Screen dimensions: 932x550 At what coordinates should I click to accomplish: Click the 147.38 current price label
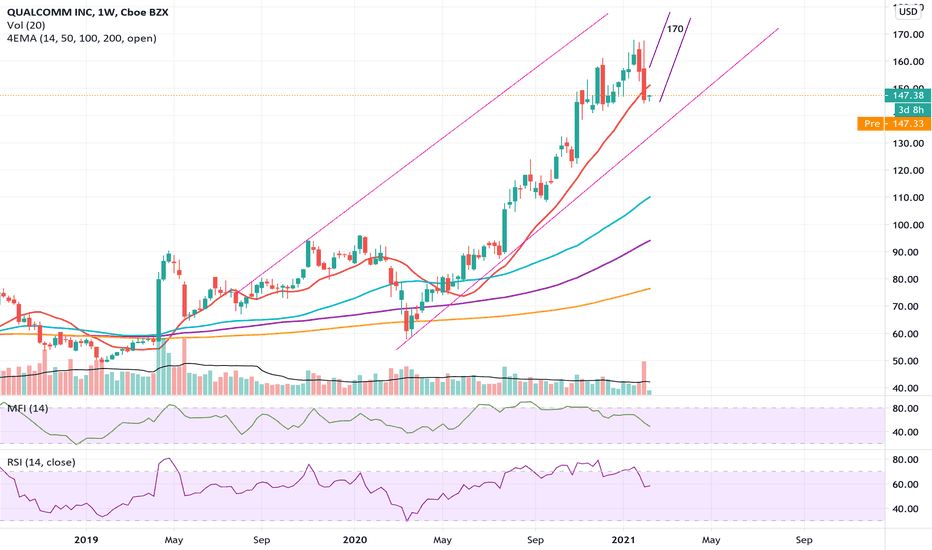click(908, 95)
